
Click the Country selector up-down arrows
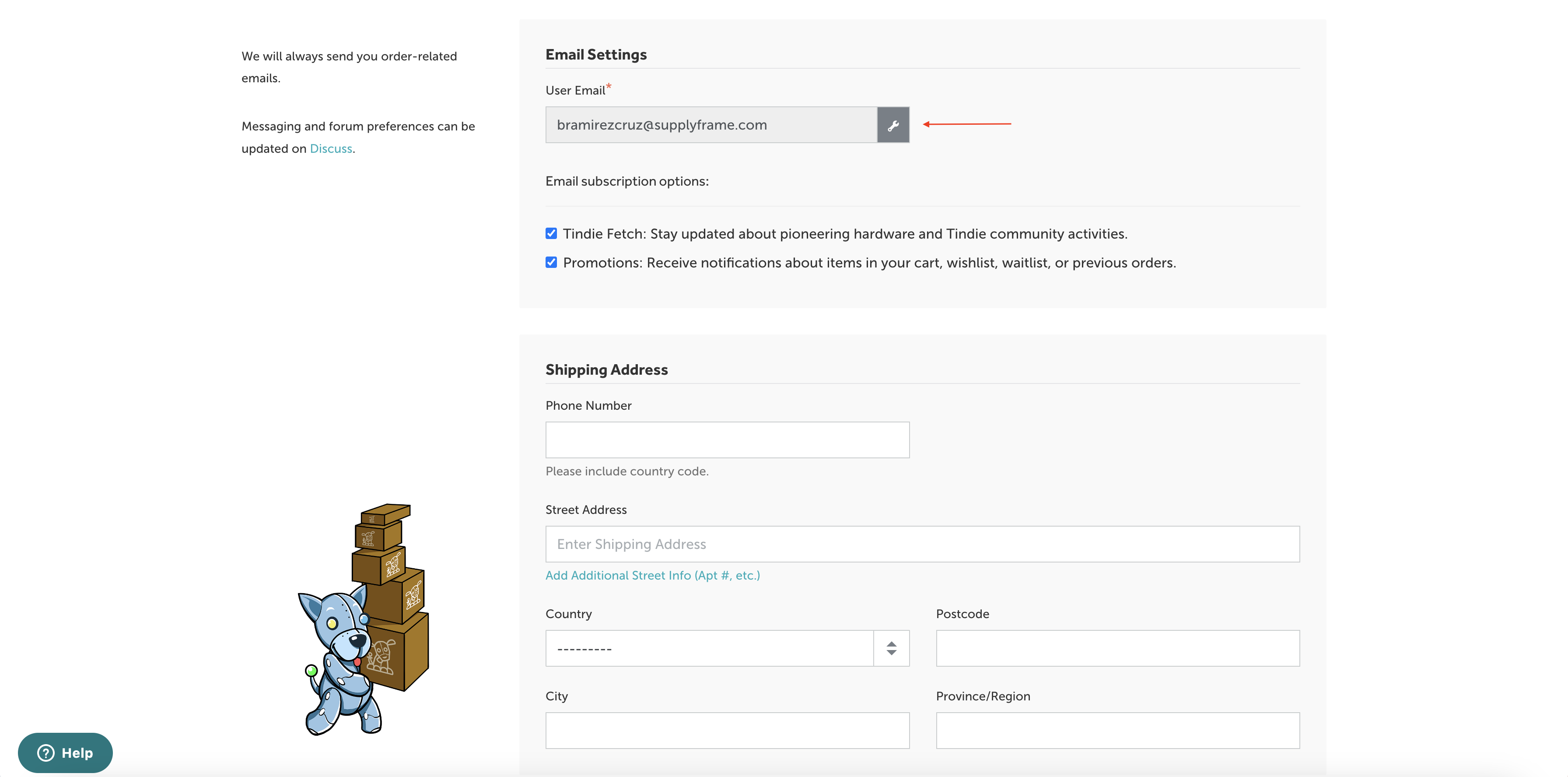coord(891,648)
